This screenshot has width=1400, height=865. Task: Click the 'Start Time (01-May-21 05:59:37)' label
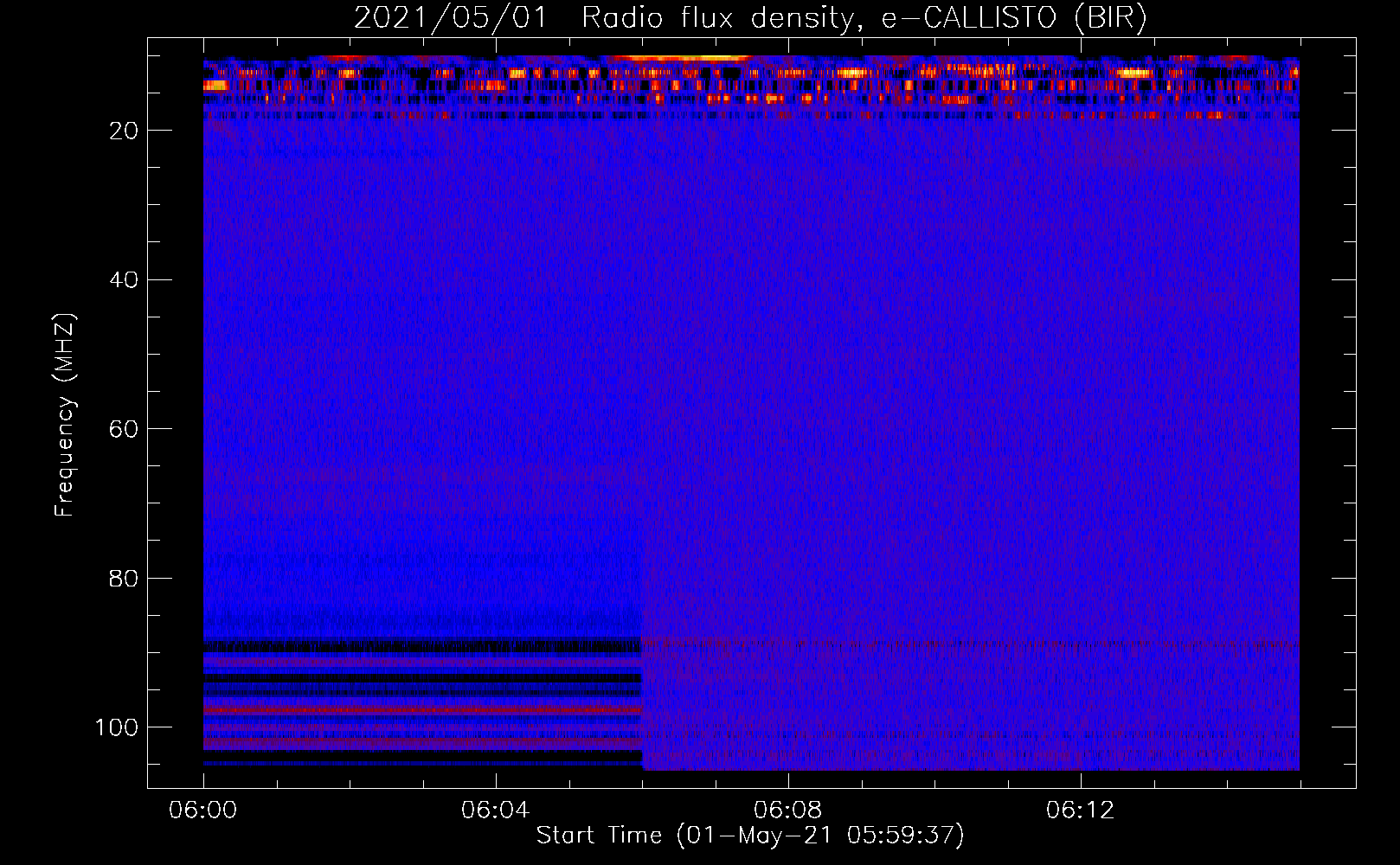click(x=750, y=836)
